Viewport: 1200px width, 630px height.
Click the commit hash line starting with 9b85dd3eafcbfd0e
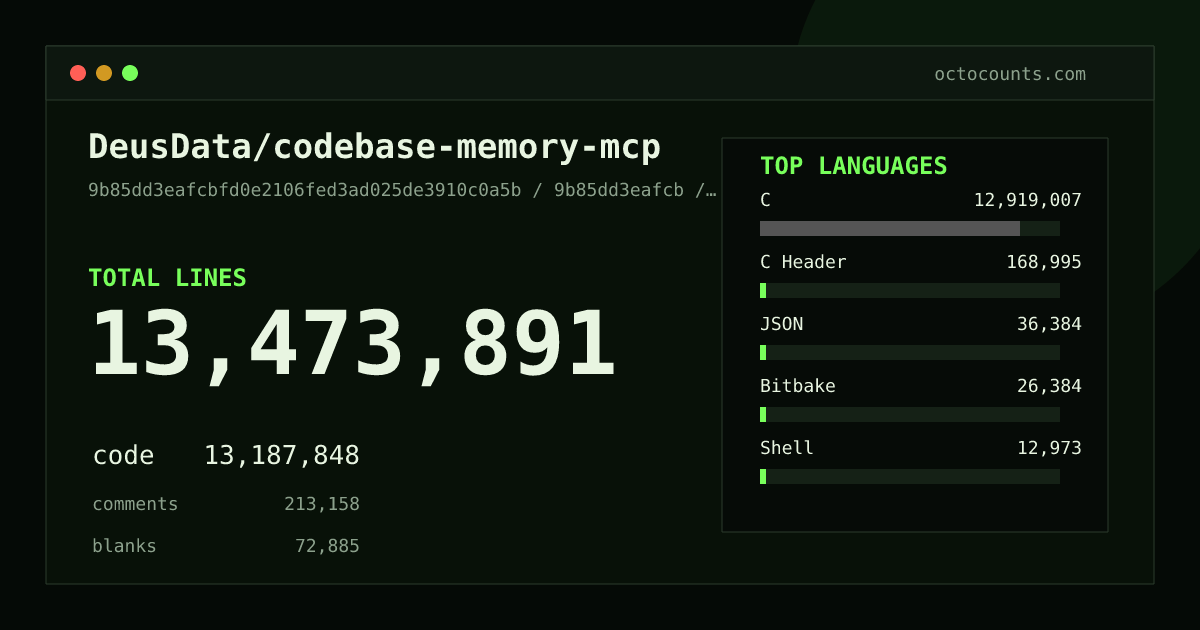pos(403,190)
